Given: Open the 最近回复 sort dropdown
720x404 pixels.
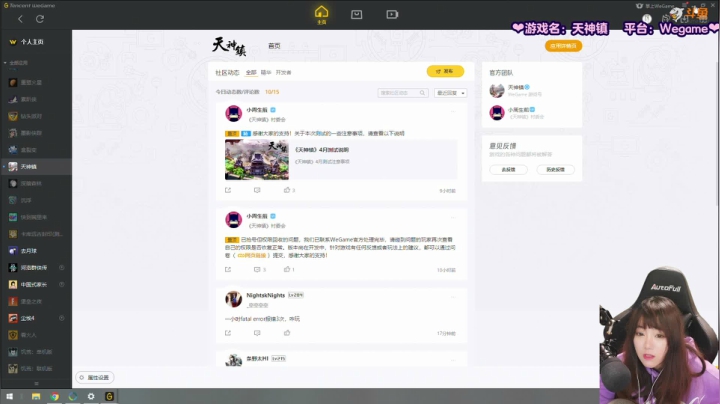Looking at the screenshot, I should (450, 93).
